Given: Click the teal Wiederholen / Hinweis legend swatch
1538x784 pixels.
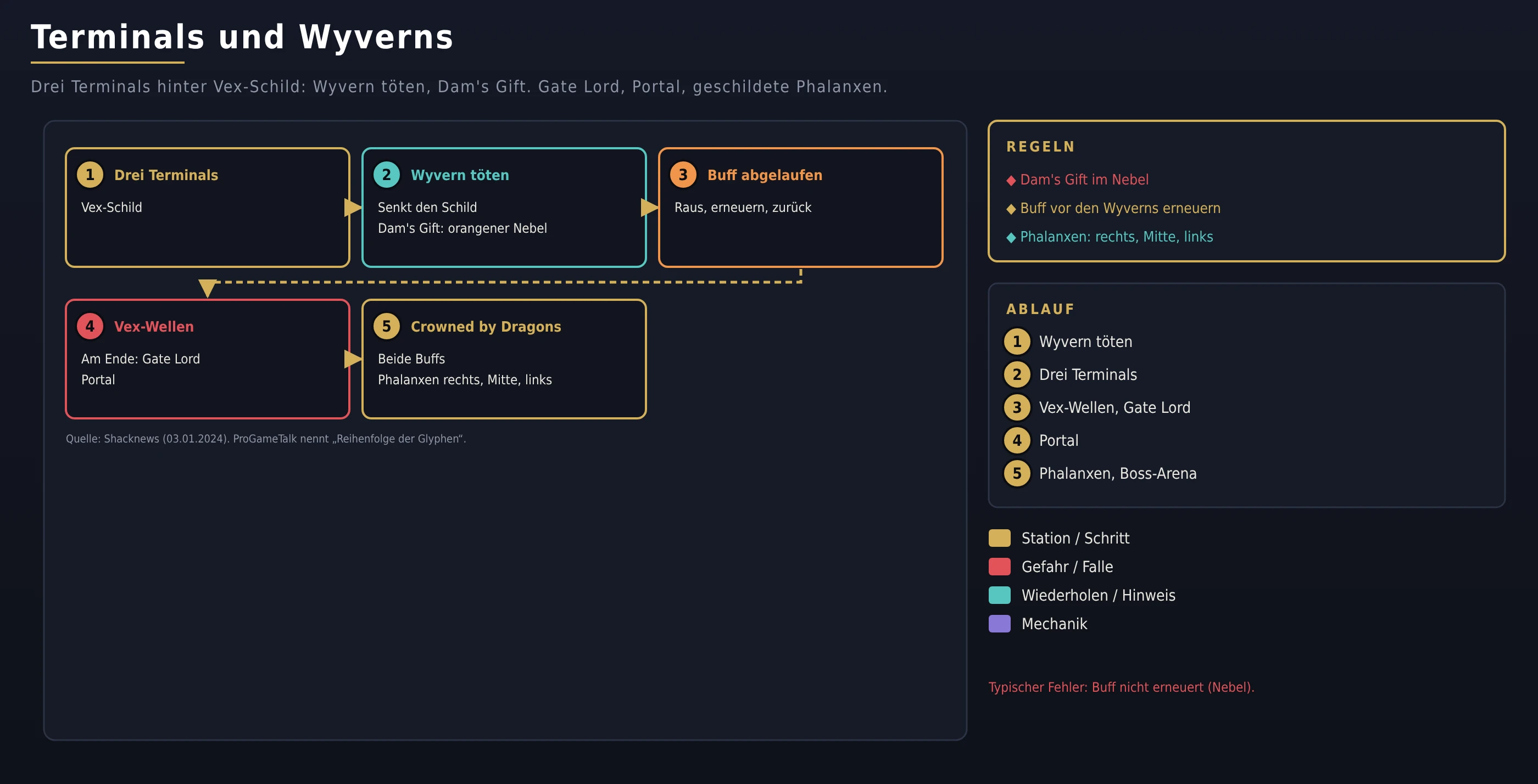Looking at the screenshot, I should [1000, 596].
